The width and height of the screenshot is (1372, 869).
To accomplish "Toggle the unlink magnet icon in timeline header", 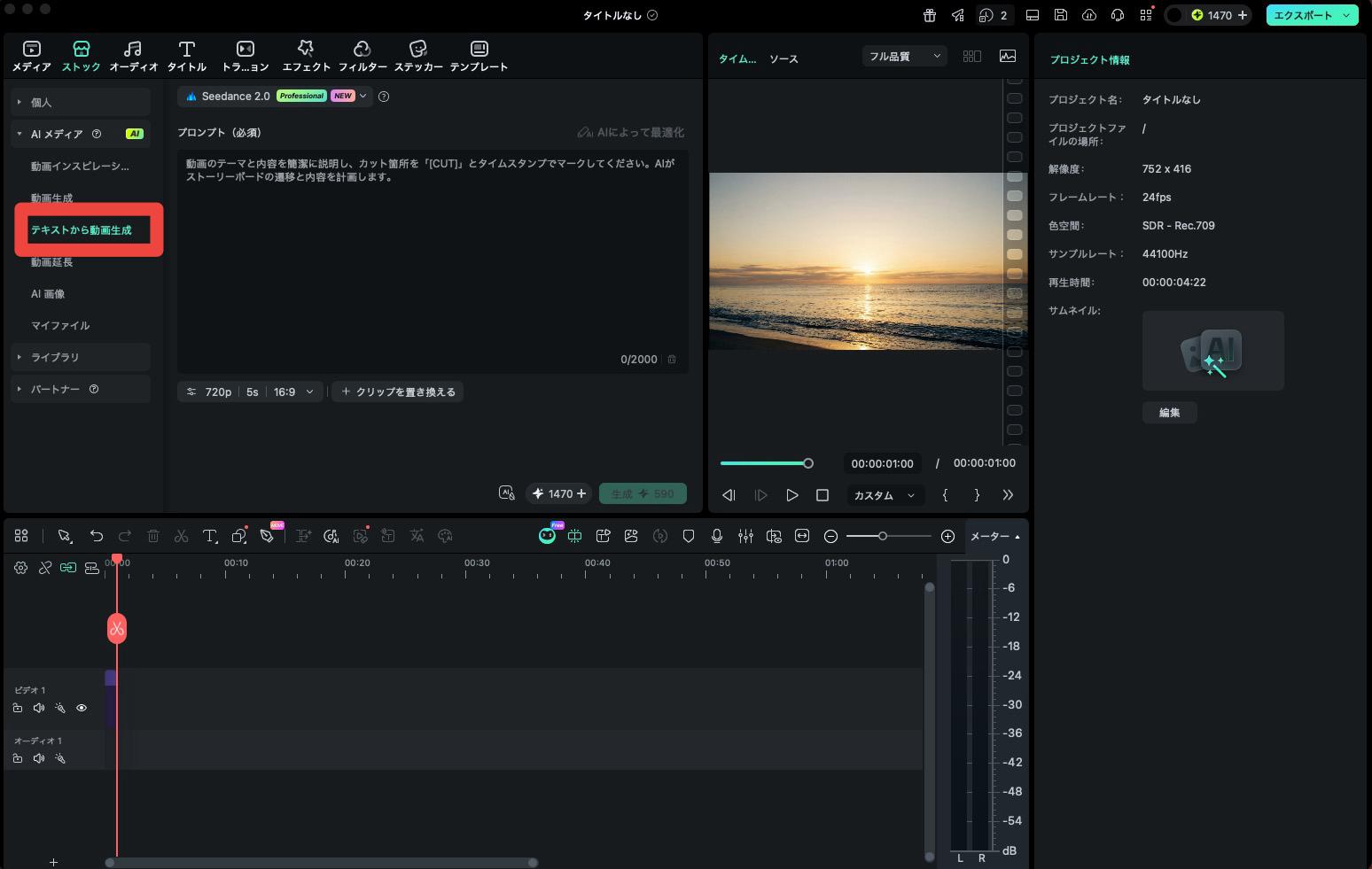I will point(44,568).
